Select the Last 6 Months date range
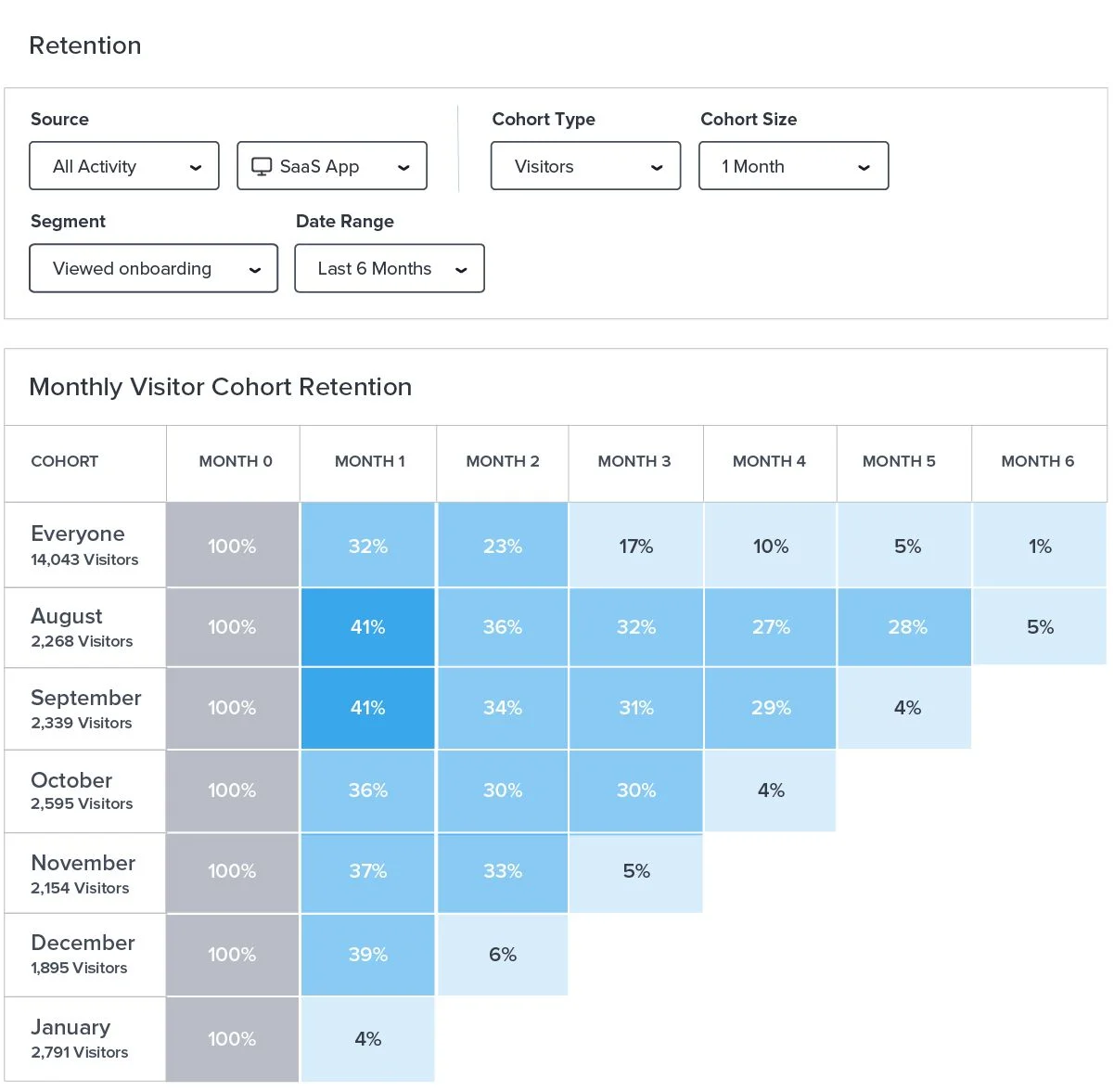1114x1092 pixels. (x=389, y=268)
